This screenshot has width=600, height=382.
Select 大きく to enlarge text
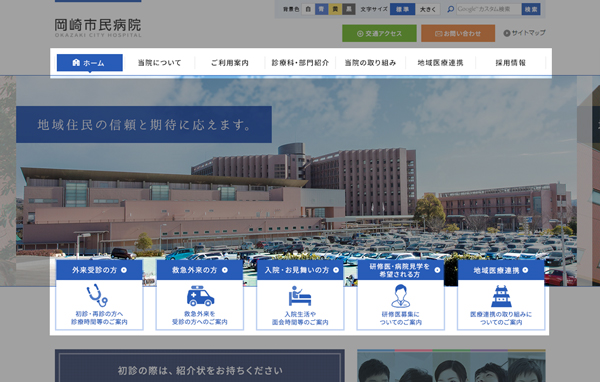pyautogui.click(x=427, y=9)
